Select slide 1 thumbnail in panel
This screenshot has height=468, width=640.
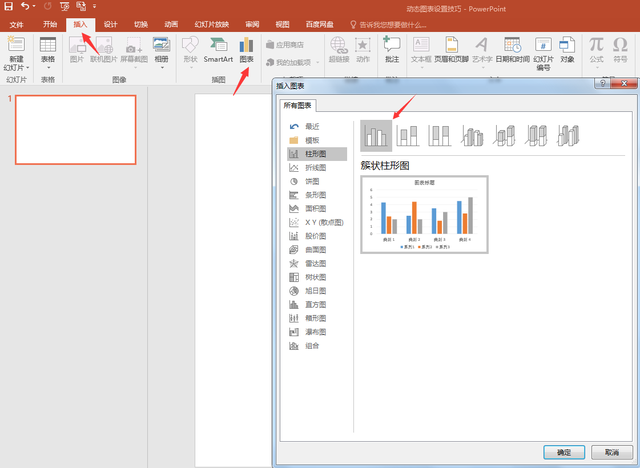tap(76, 130)
